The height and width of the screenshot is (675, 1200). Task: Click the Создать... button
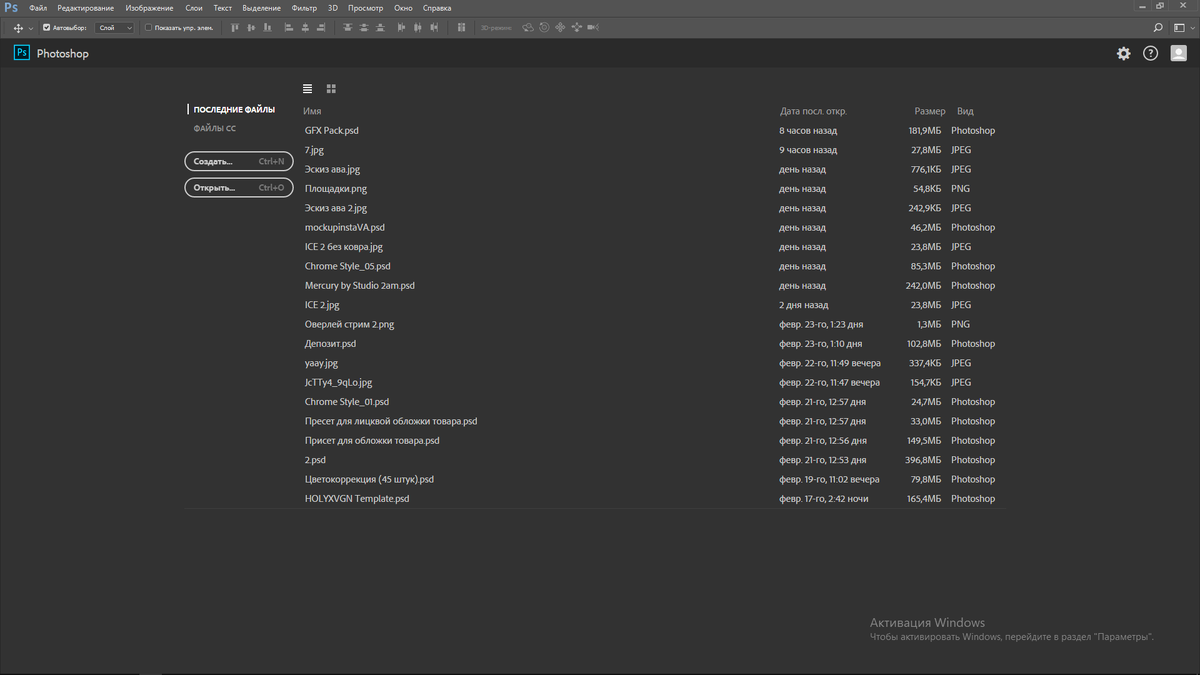pos(239,161)
